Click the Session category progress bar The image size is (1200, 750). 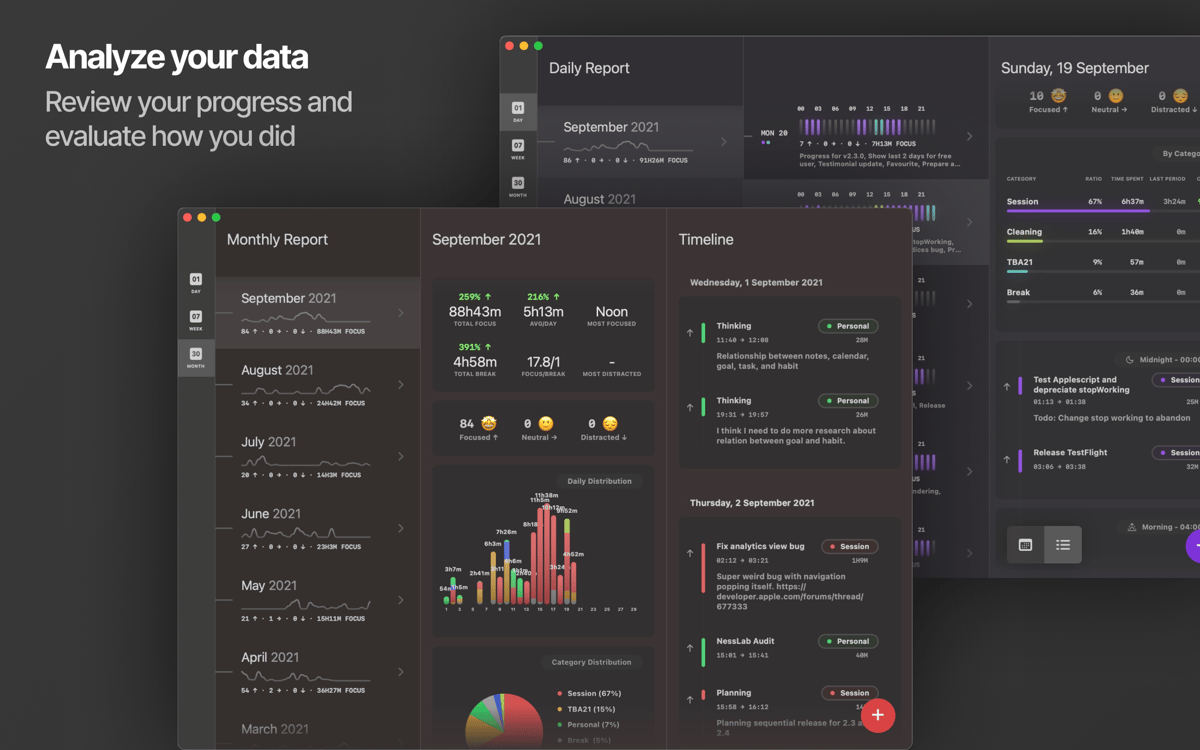(x=1077, y=211)
